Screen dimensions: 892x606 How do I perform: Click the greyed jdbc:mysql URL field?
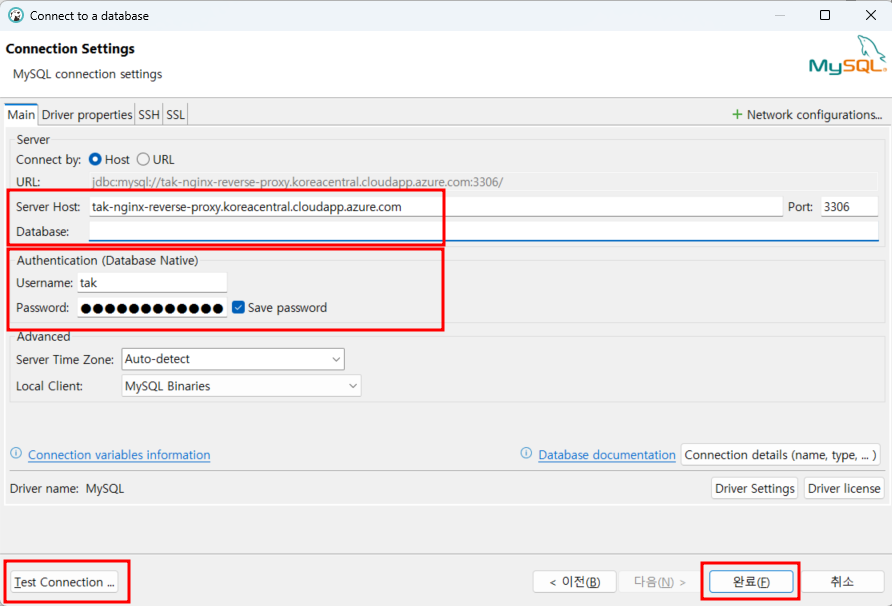(484, 182)
